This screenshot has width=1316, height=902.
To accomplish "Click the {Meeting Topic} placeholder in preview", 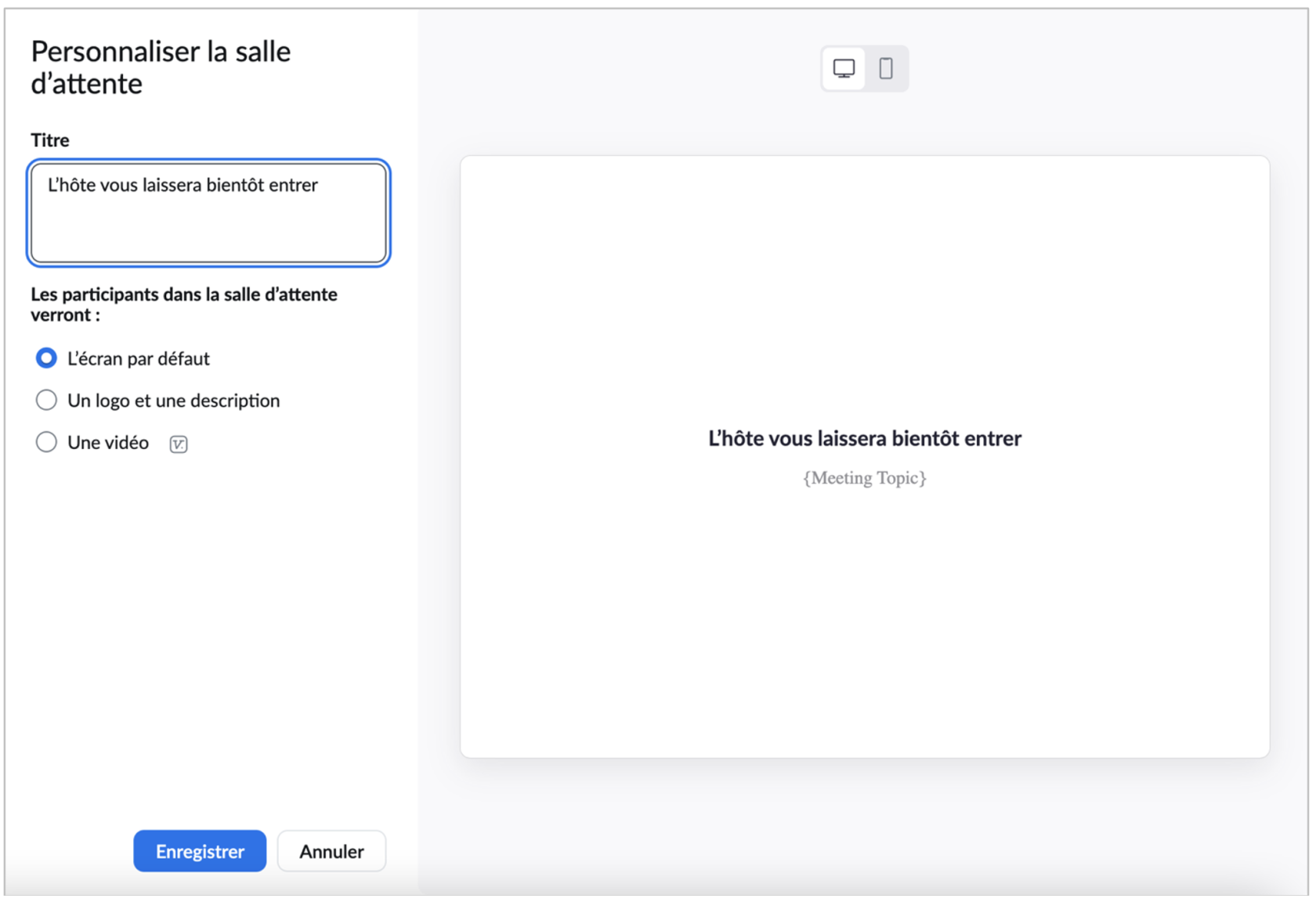I will pyautogui.click(x=864, y=478).
